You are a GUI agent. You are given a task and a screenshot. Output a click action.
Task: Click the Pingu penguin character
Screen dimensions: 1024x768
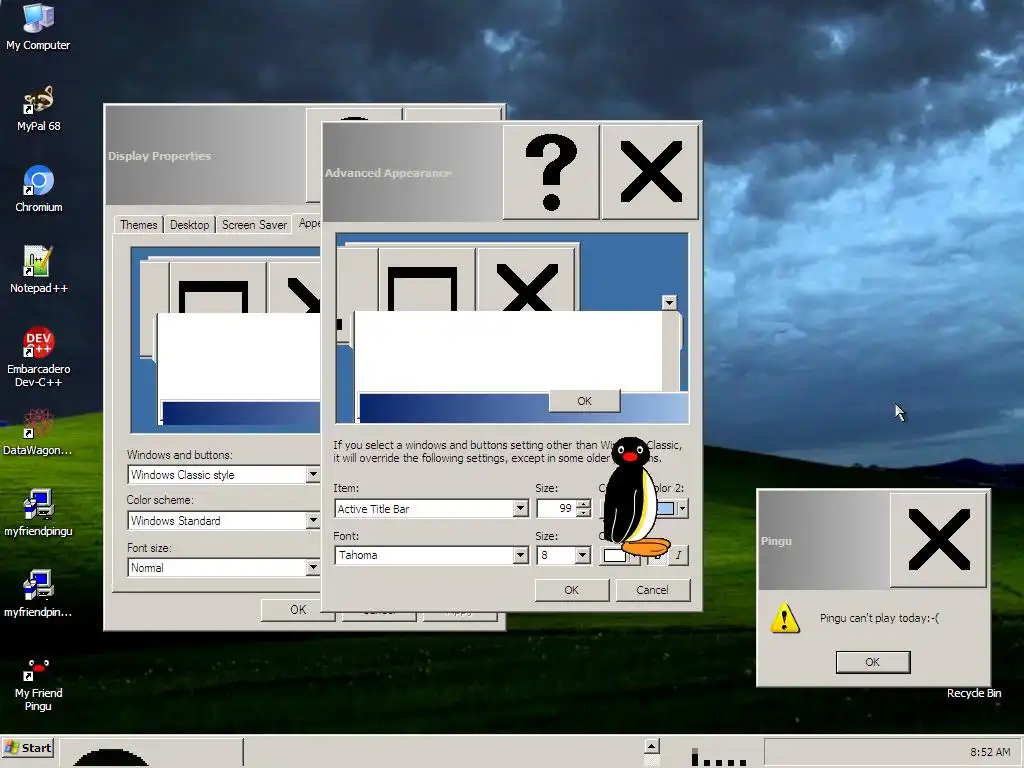click(633, 496)
